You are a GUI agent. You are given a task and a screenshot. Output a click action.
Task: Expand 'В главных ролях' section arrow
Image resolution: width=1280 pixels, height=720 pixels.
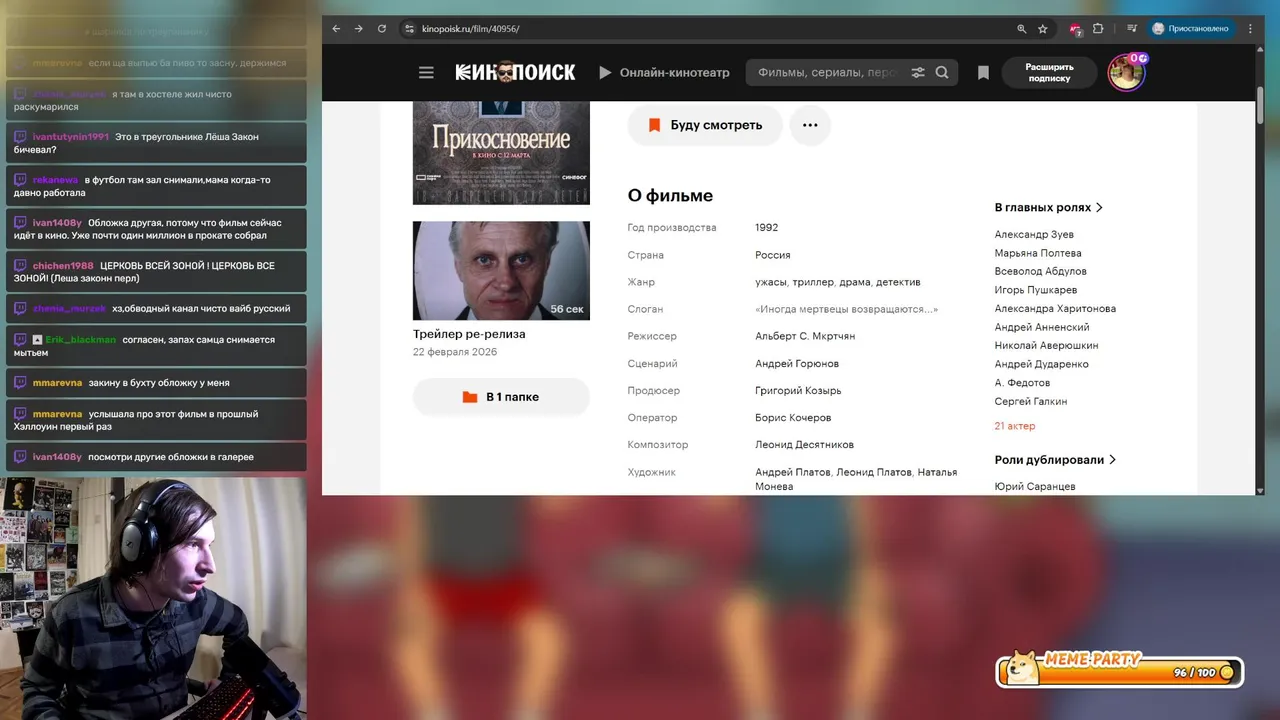(1099, 208)
